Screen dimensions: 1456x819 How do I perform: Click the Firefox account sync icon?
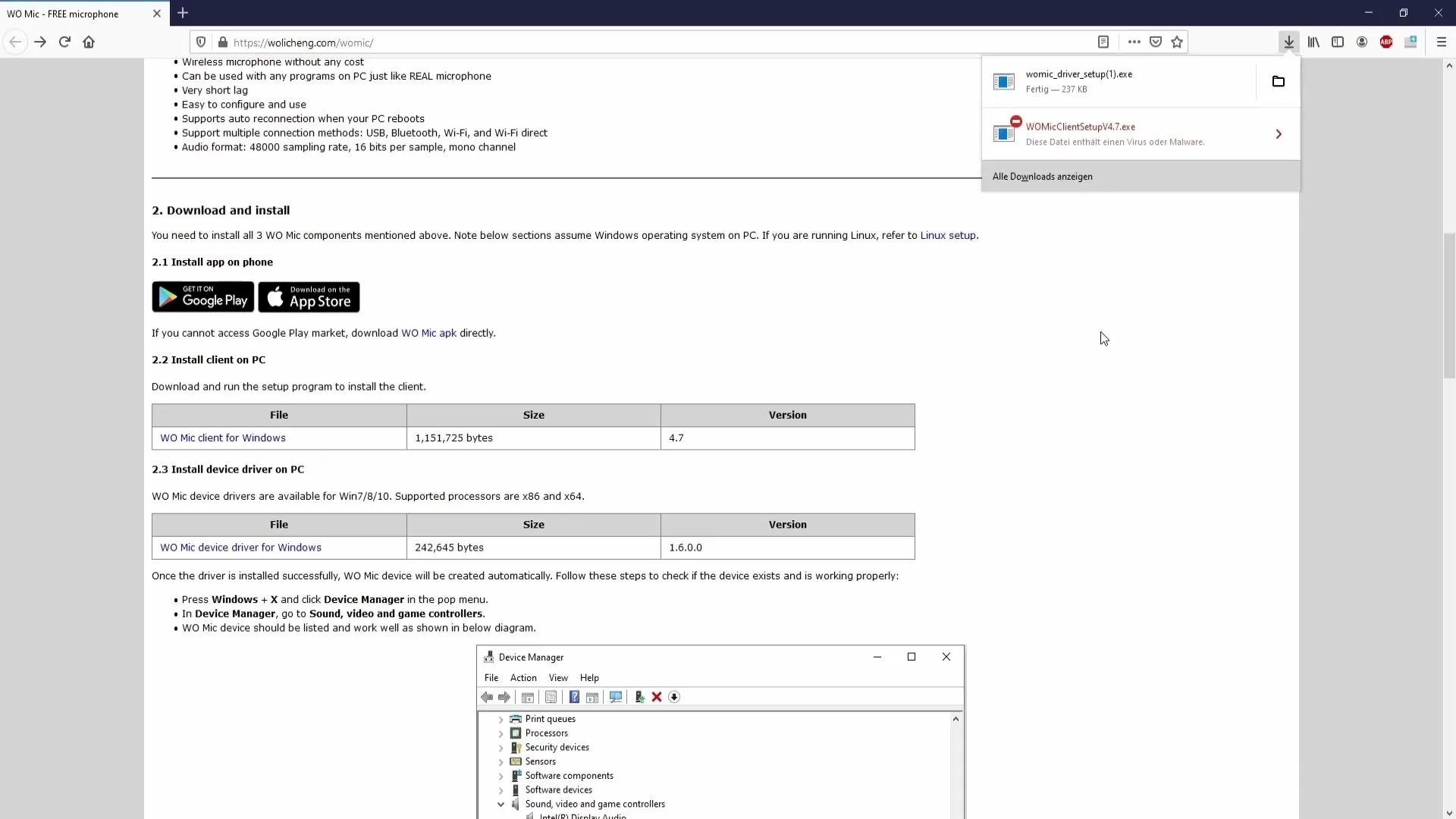[x=1362, y=42]
